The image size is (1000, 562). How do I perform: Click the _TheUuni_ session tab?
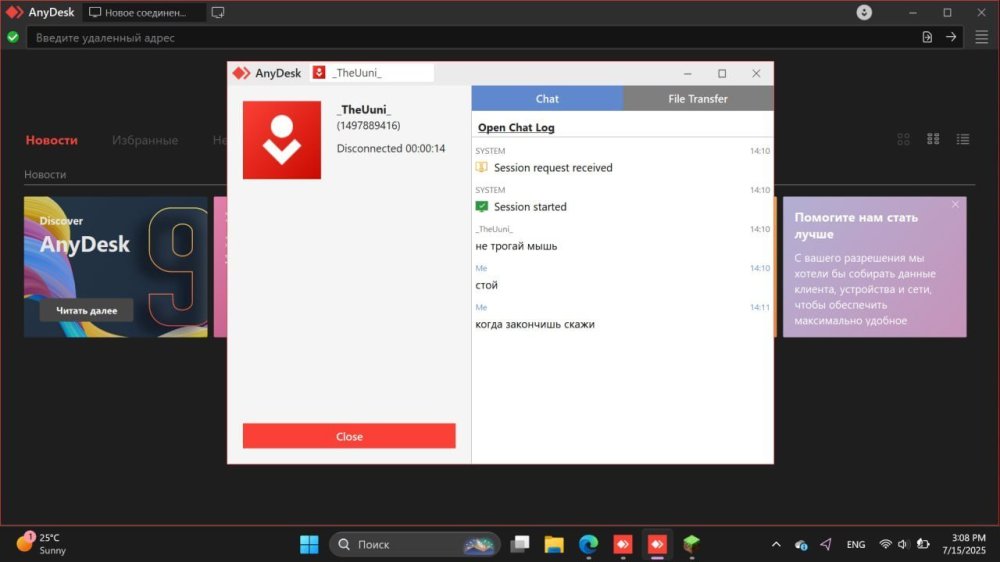pyautogui.click(x=372, y=73)
